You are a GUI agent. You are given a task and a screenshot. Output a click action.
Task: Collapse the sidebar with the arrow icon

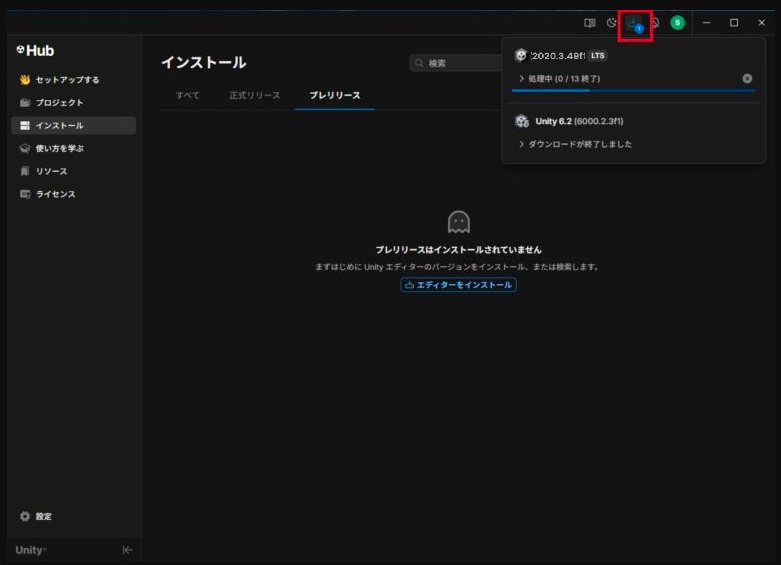tap(127, 550)
